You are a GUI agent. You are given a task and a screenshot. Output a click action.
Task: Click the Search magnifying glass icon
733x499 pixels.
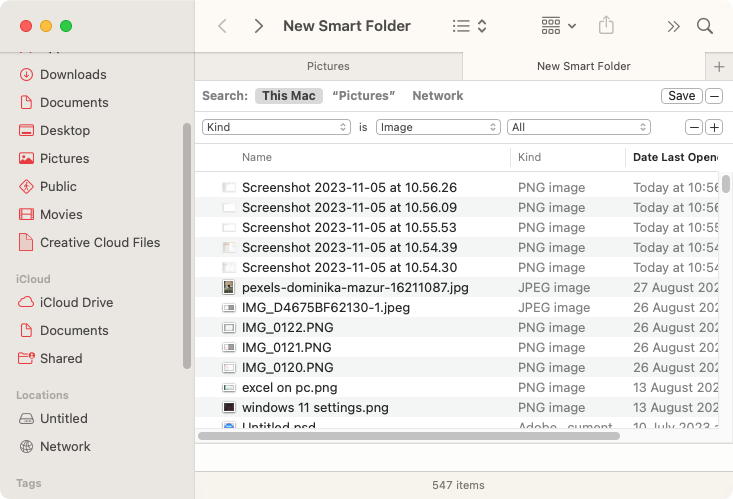pos(704,26)
